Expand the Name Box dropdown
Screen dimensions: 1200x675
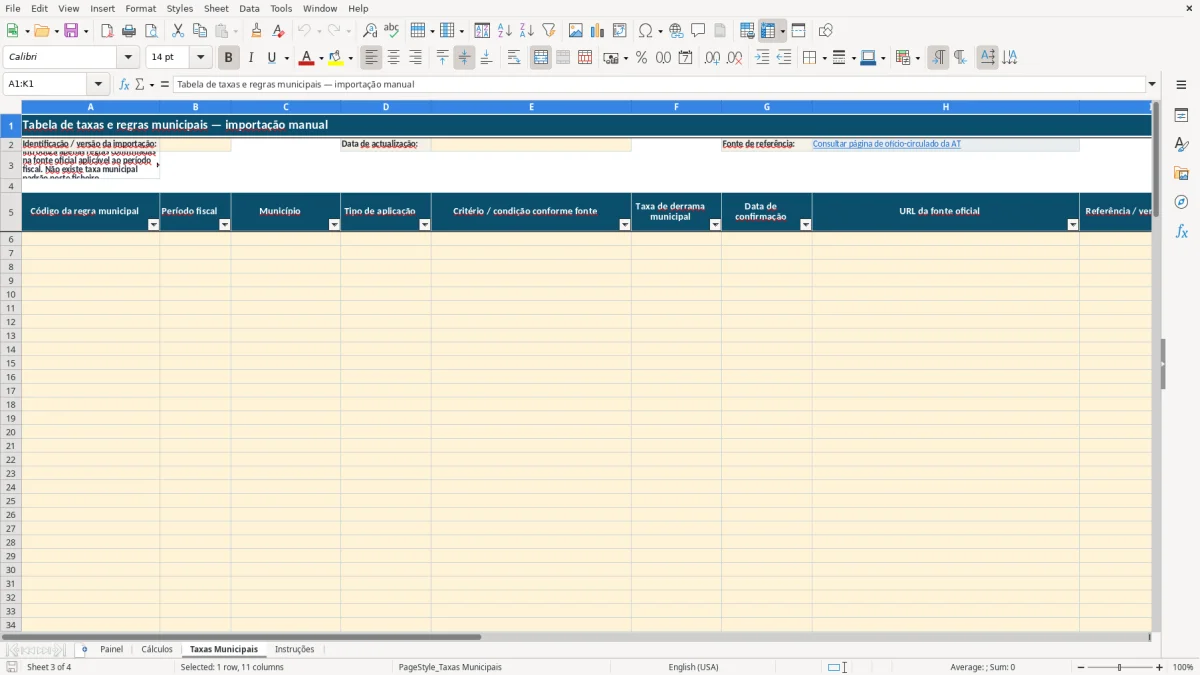(99, 85)
